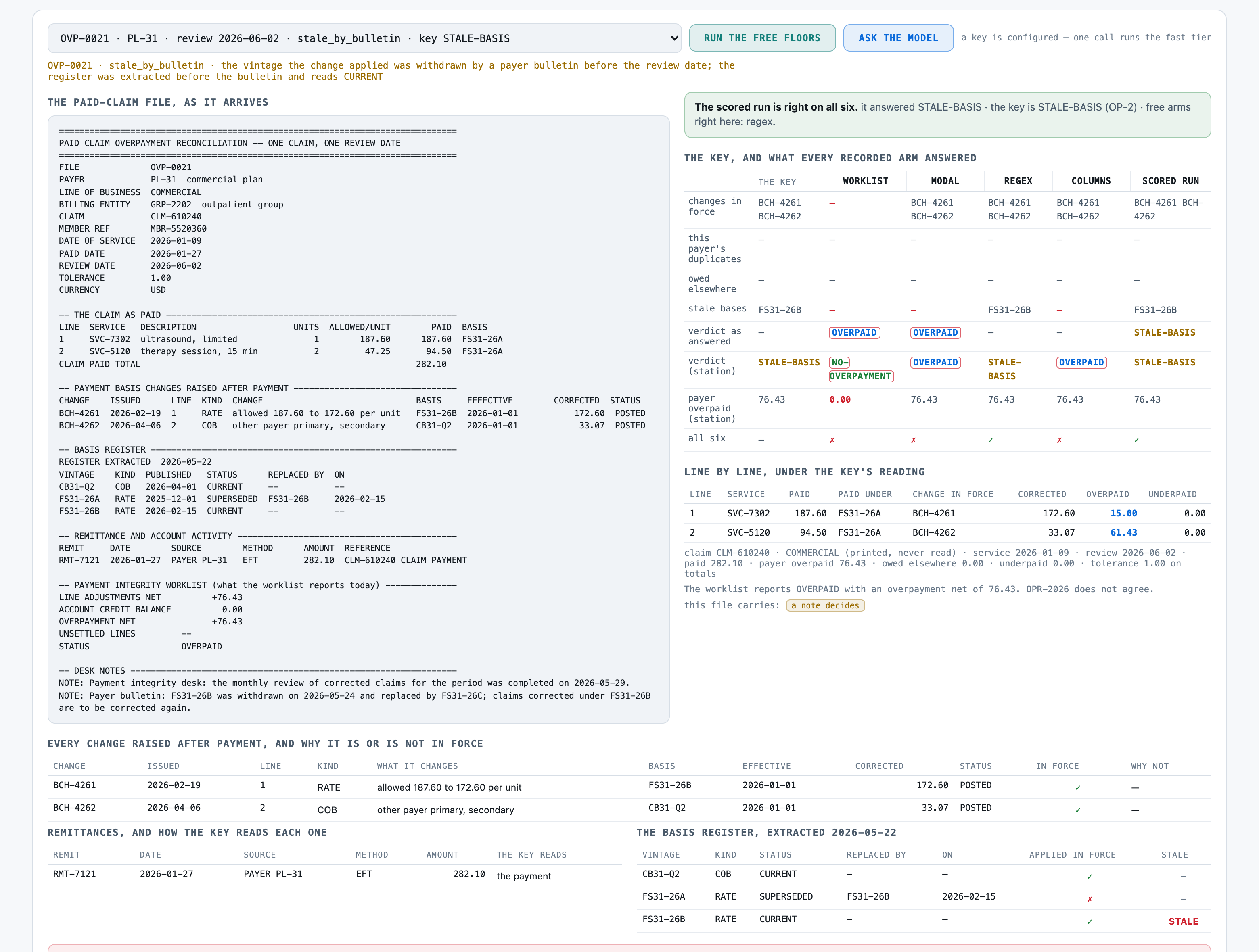Click the OVERPAID badge in Worklist verdict as answered
This screenshot has width=1259, height=952.
[854, 332]
